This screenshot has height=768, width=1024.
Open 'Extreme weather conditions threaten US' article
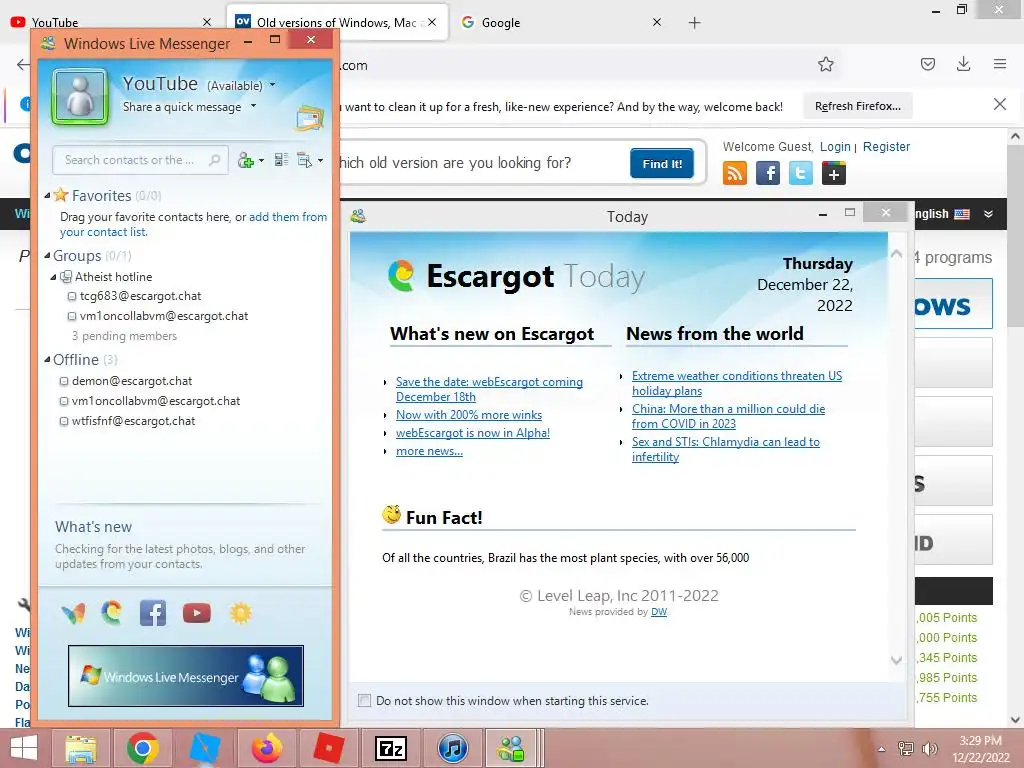(x=737, y=383)
